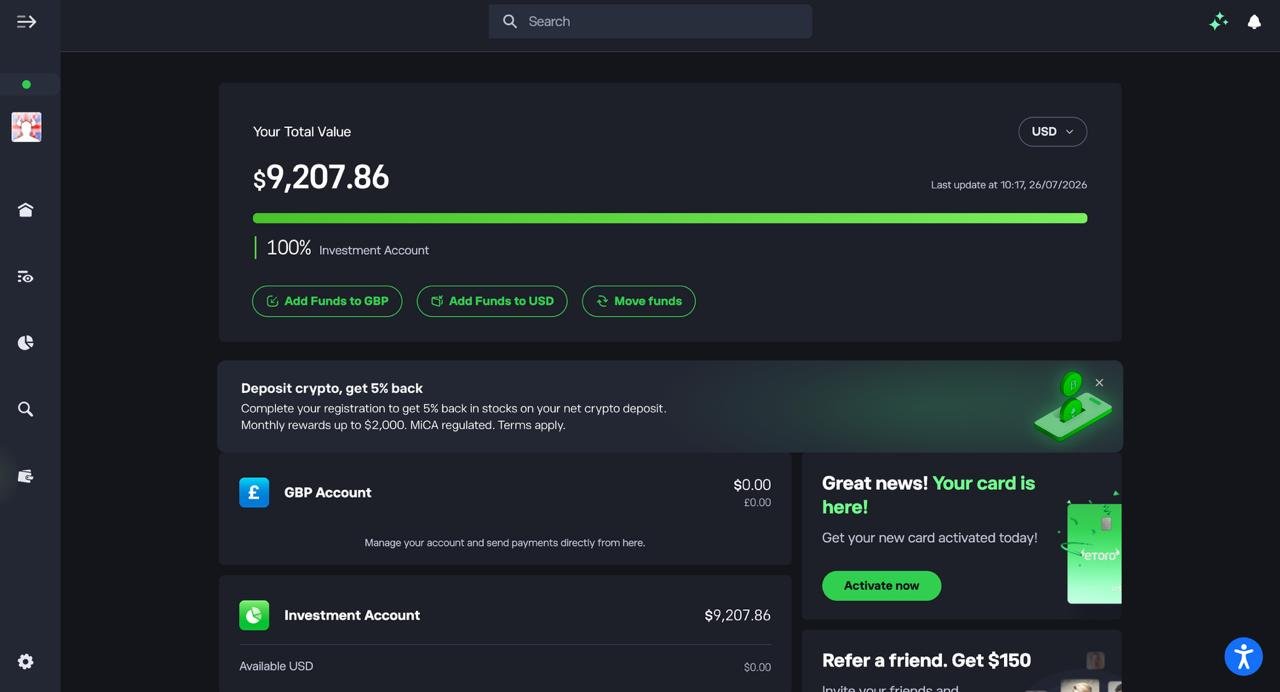The height and width of the screenshot is (692, 1280).
Task: Dismiss the Deposit crypto banner
Action: click(x=1099, y=383)
